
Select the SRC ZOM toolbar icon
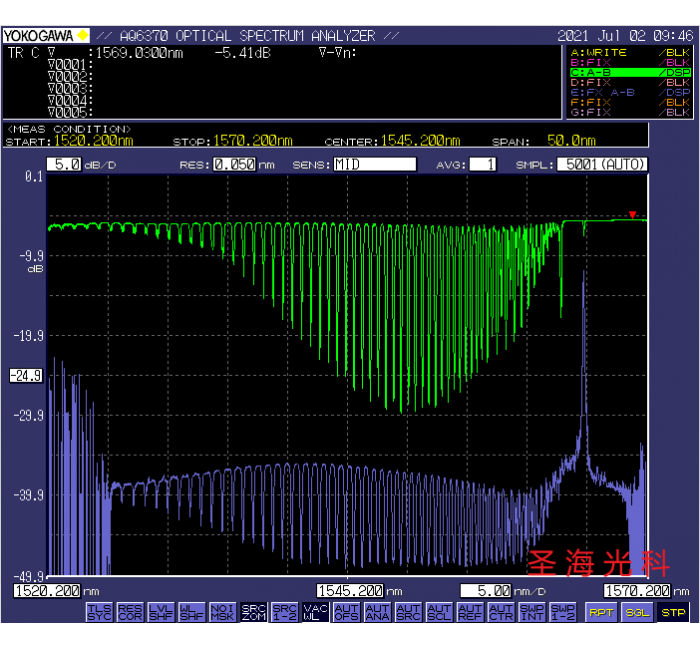[253, 610]
